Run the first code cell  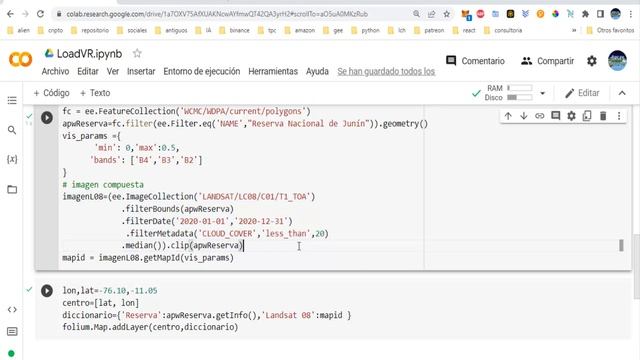click(x=47, y=118)
